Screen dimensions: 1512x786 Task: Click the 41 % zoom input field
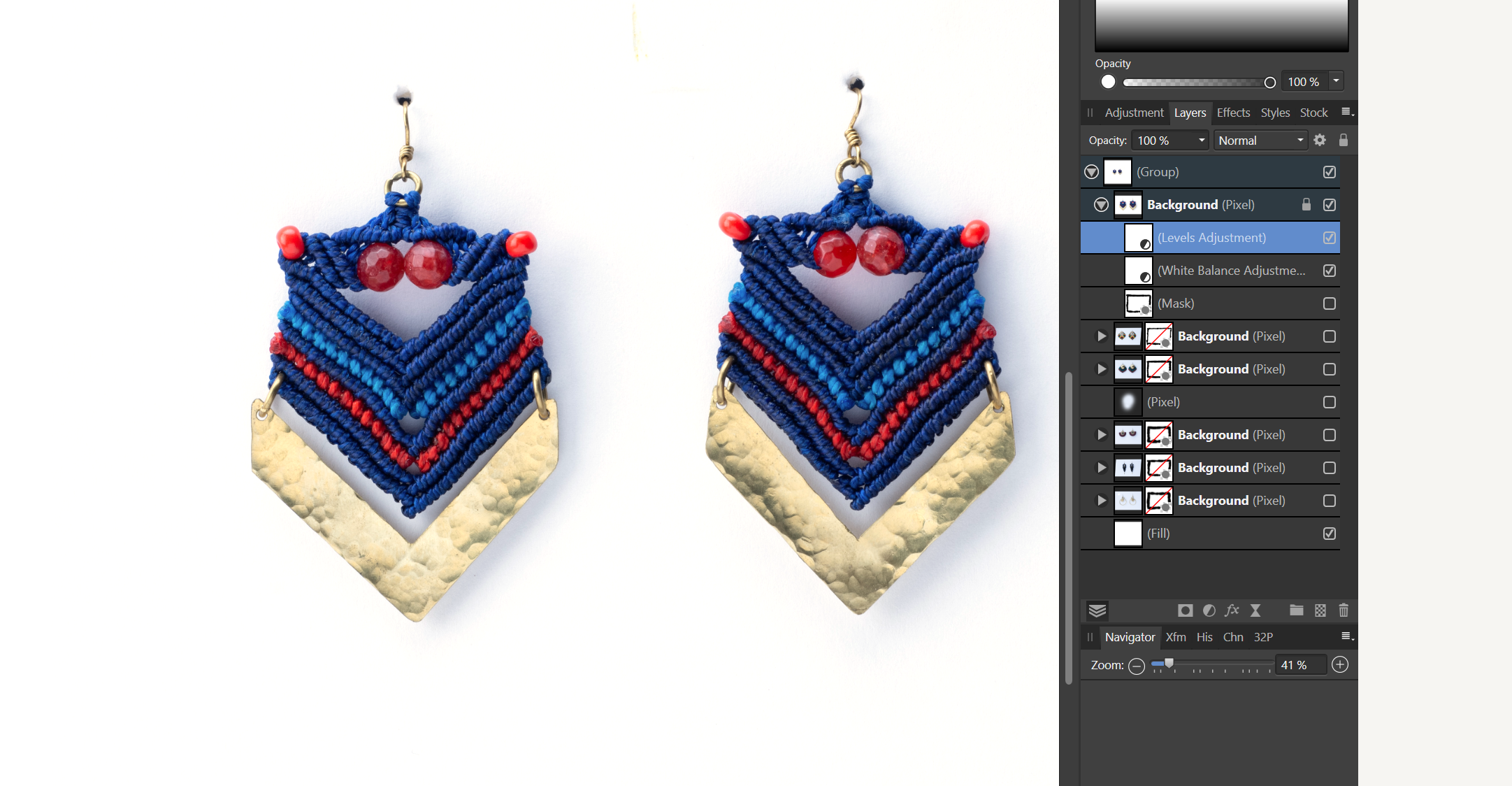click(x=1302, y=665)
